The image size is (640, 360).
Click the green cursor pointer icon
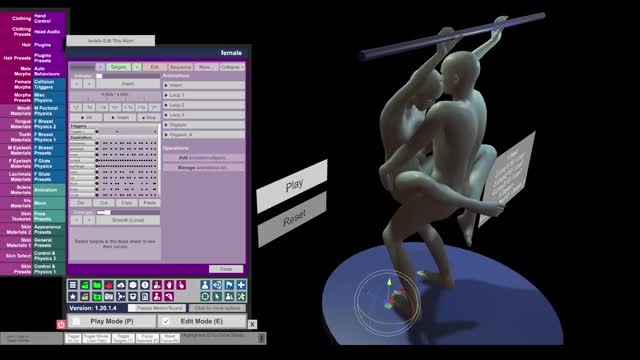(x=217, y=297)
